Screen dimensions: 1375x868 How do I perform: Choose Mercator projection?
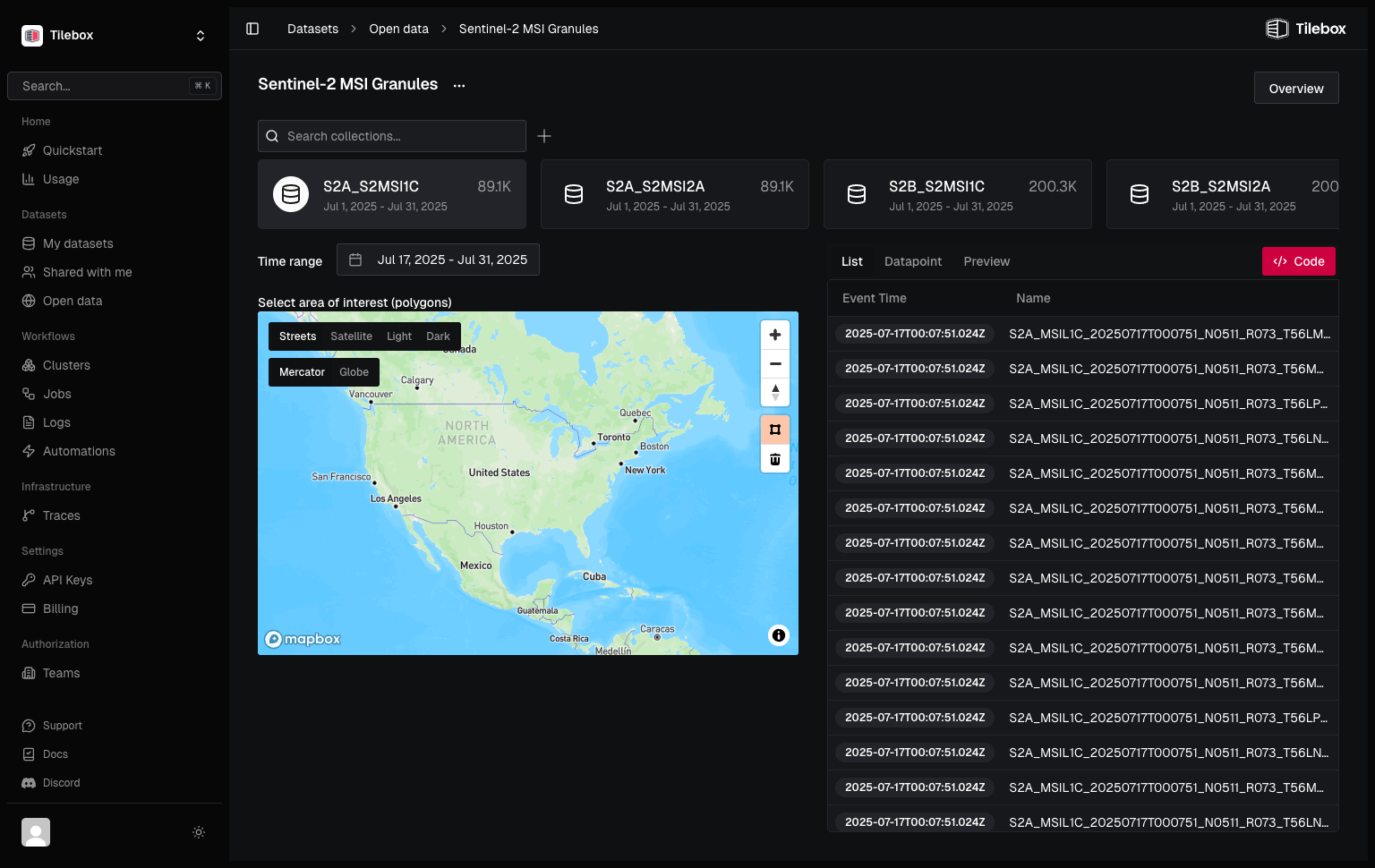coord(302,372)
